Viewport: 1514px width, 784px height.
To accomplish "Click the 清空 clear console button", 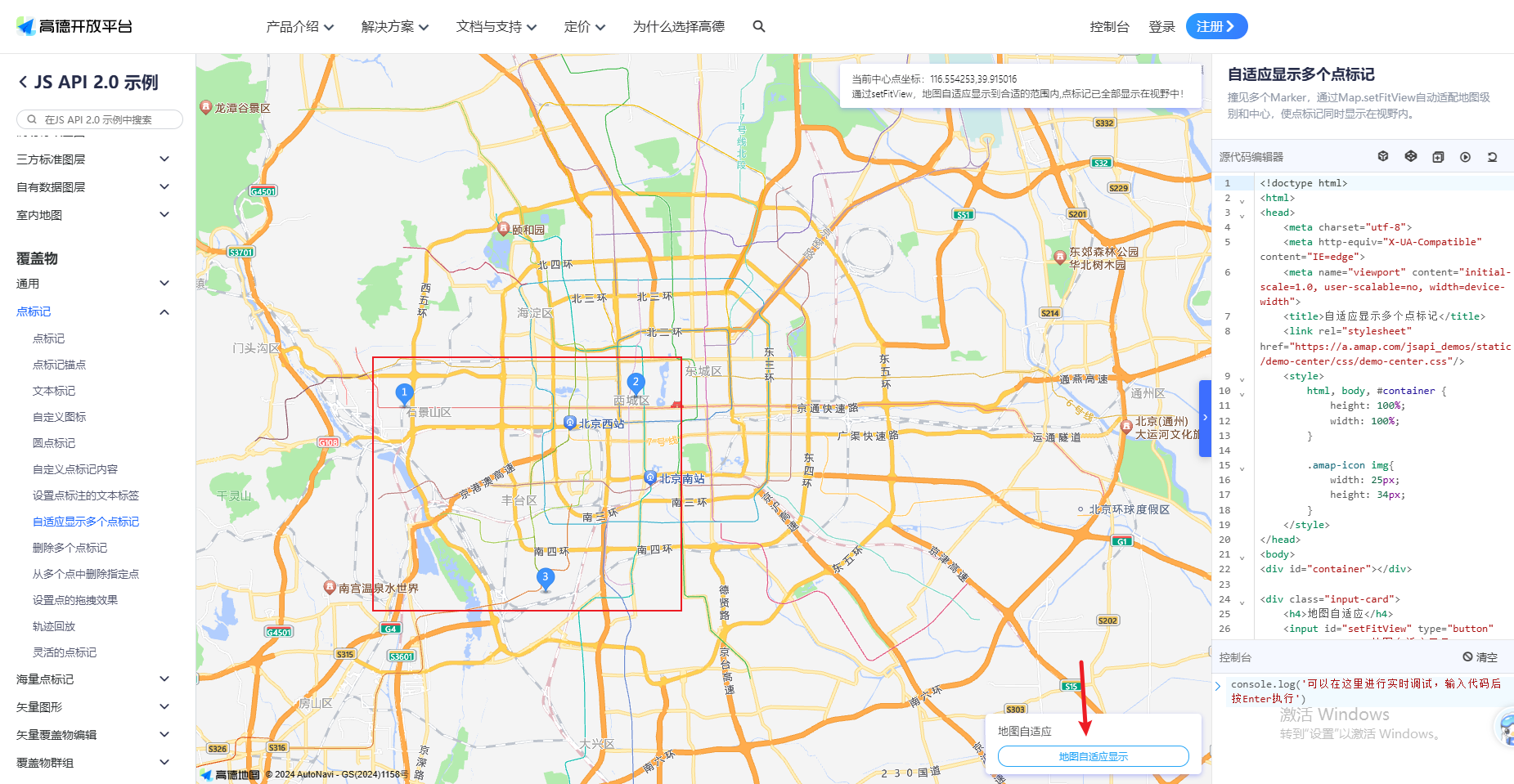I will click(x=1480, y=657).
